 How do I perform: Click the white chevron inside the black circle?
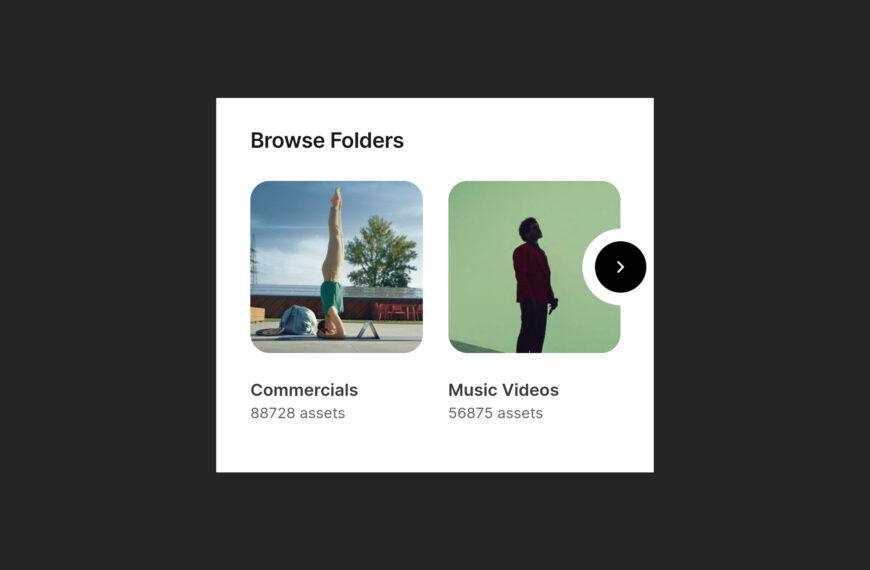(x=620, y=267)
